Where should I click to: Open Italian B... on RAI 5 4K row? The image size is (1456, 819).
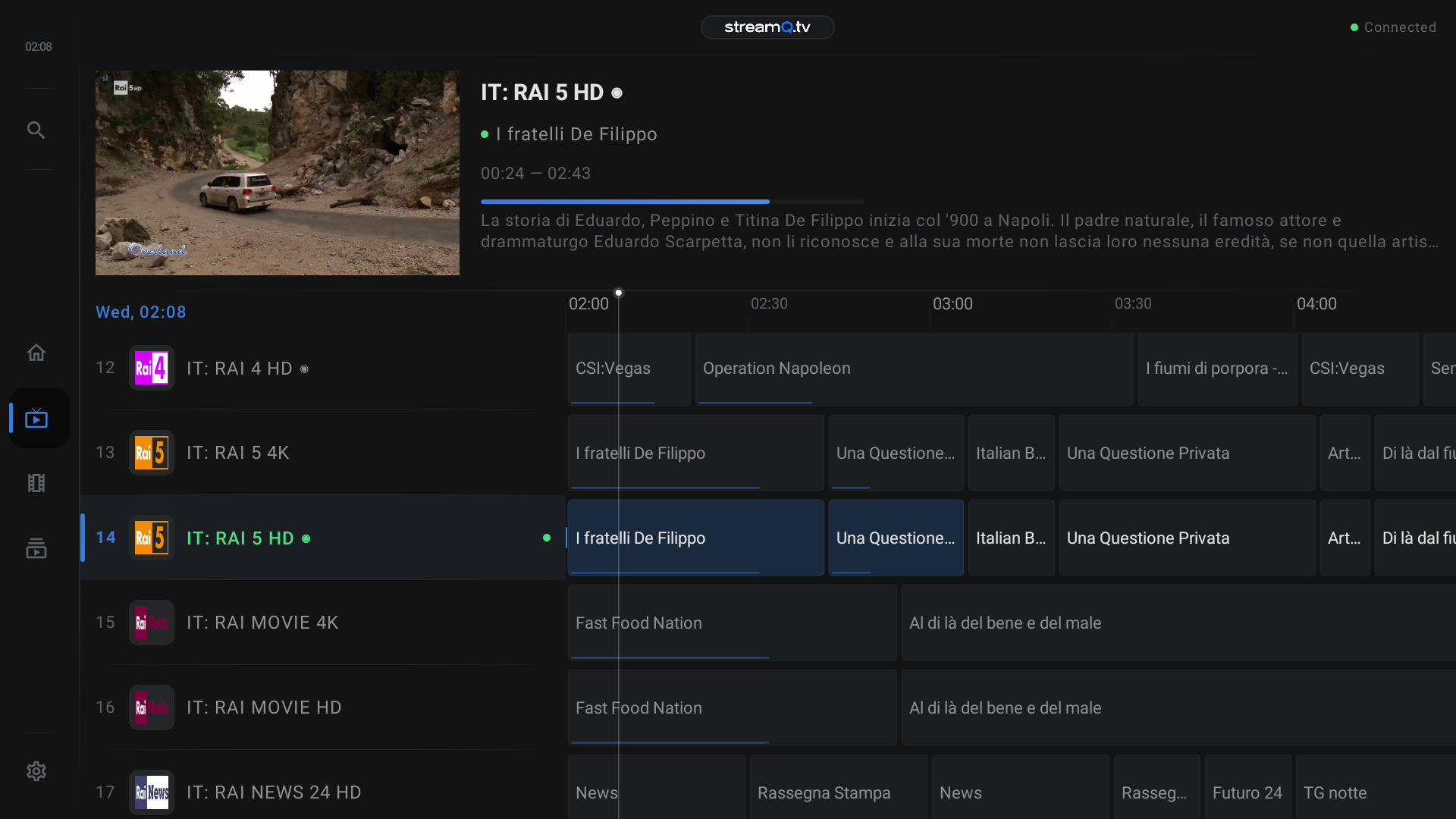[1012, 453]
